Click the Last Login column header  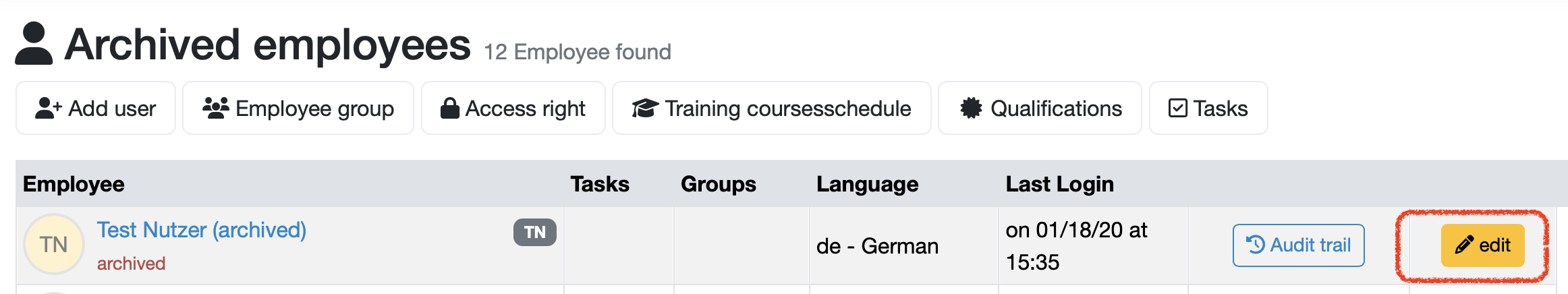(x=1059, y=184)
